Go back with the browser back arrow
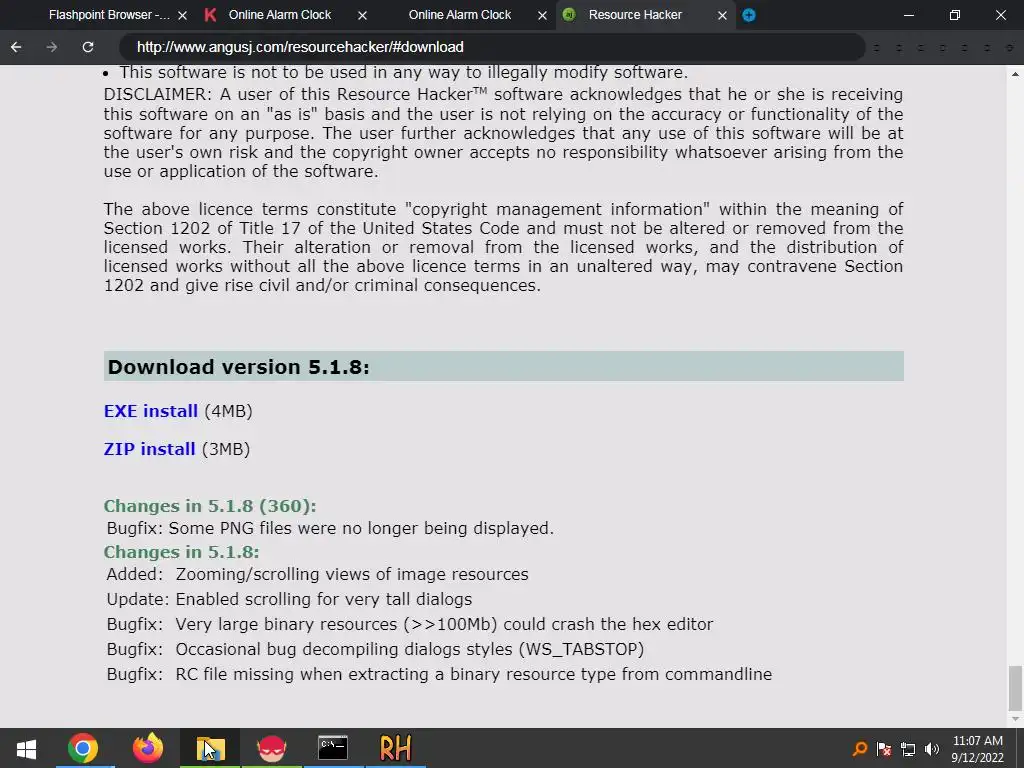The width and height of the screenshot is (1024, 768). point(16,47)
